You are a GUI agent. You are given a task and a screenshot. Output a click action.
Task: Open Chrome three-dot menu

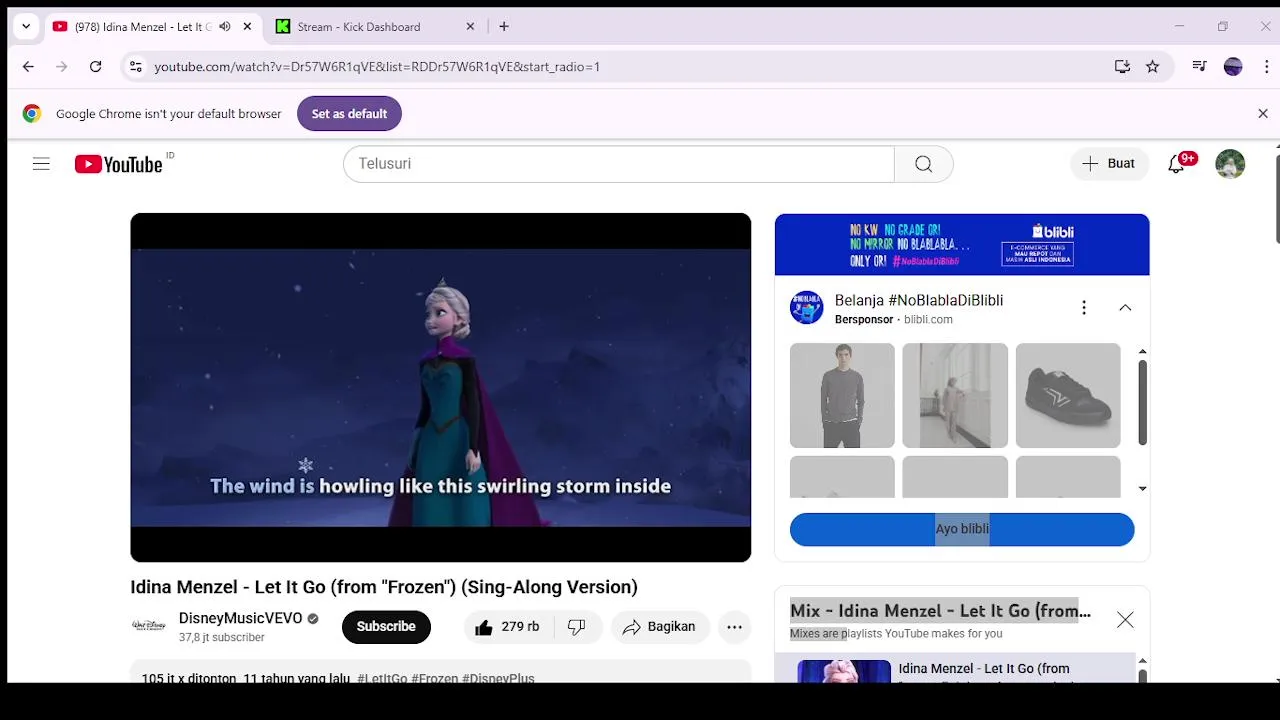1267,67
